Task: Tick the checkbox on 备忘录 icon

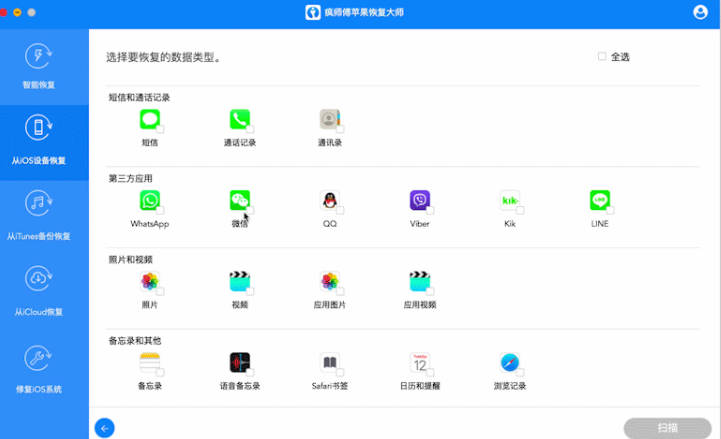Action: point(160,372)
